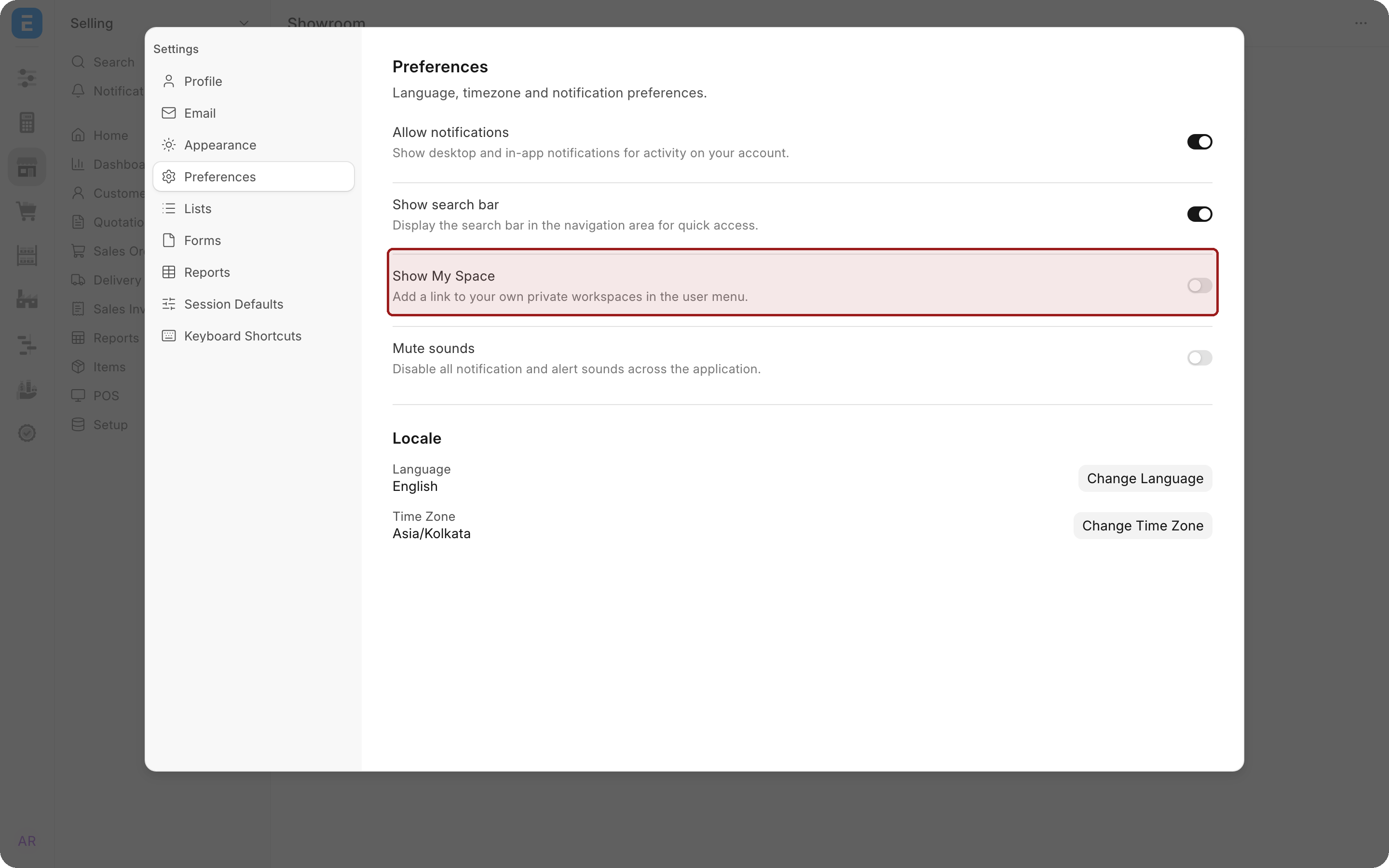Click the blue app logo icon

[x=27, y=23]
